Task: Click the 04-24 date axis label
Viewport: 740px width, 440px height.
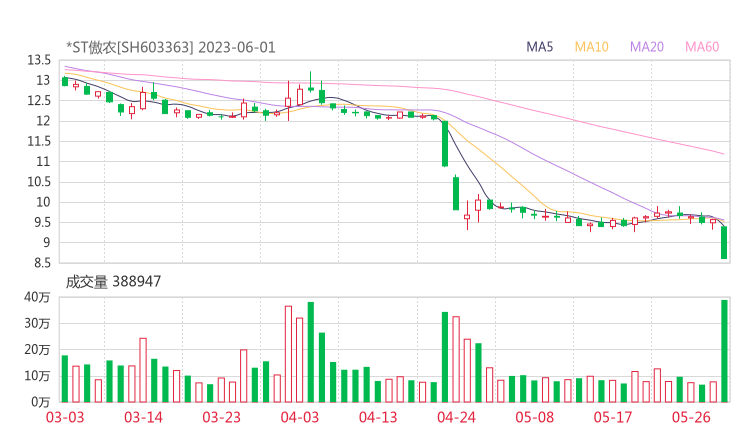Action: point(456,417)
